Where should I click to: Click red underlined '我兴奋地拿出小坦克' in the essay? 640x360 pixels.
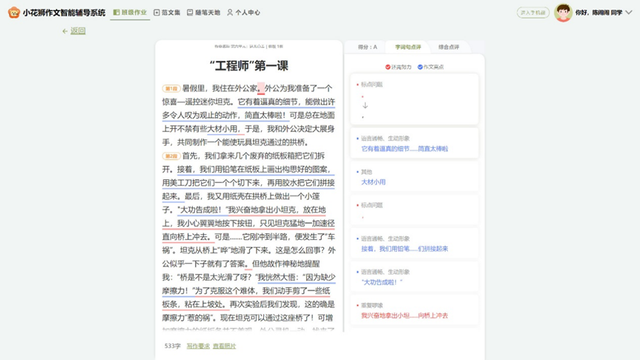pyautogui.click(x=261, y=210)
